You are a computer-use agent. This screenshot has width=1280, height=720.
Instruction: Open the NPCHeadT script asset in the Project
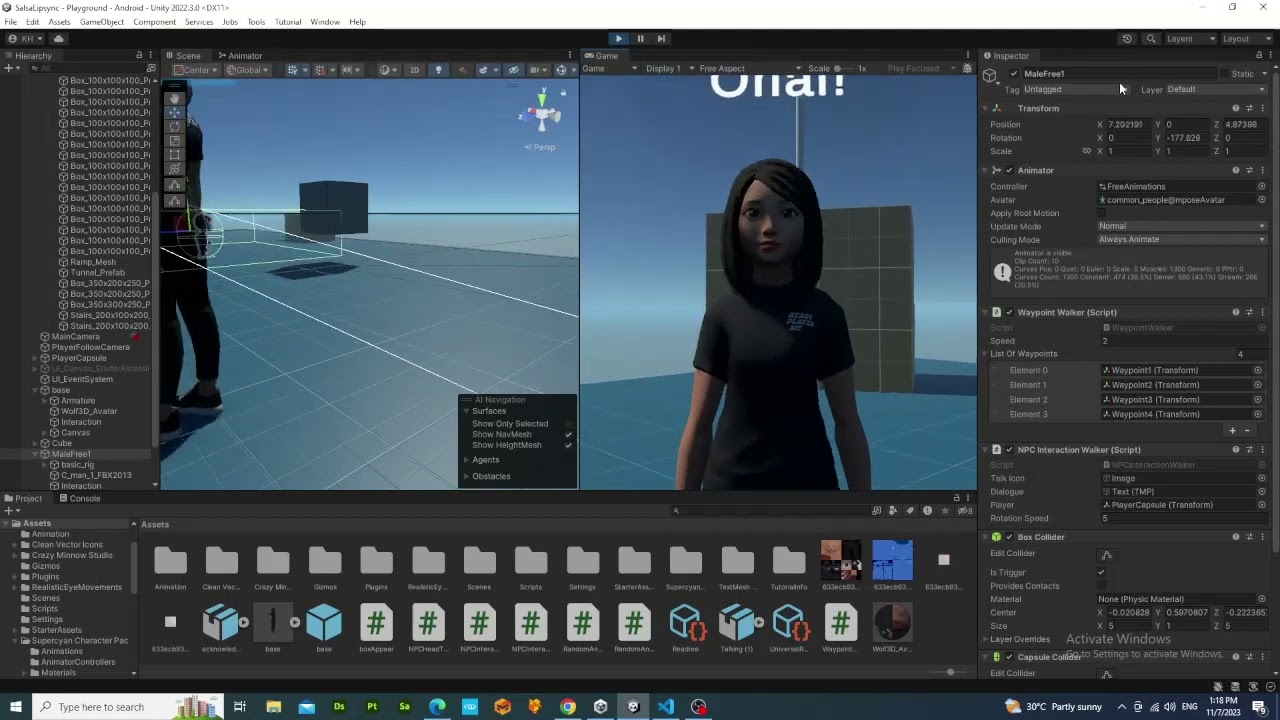coord(428,629)
